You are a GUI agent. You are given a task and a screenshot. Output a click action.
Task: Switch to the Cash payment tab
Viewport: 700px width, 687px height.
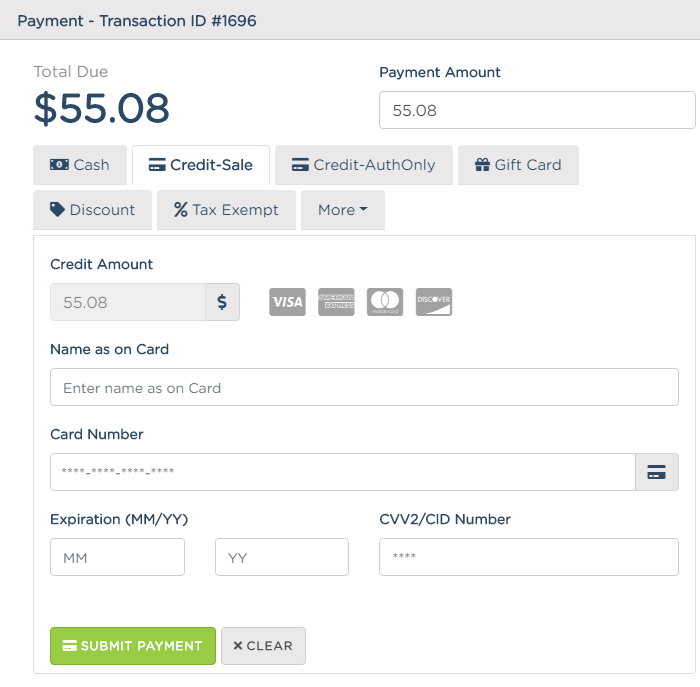click(80, 165)
